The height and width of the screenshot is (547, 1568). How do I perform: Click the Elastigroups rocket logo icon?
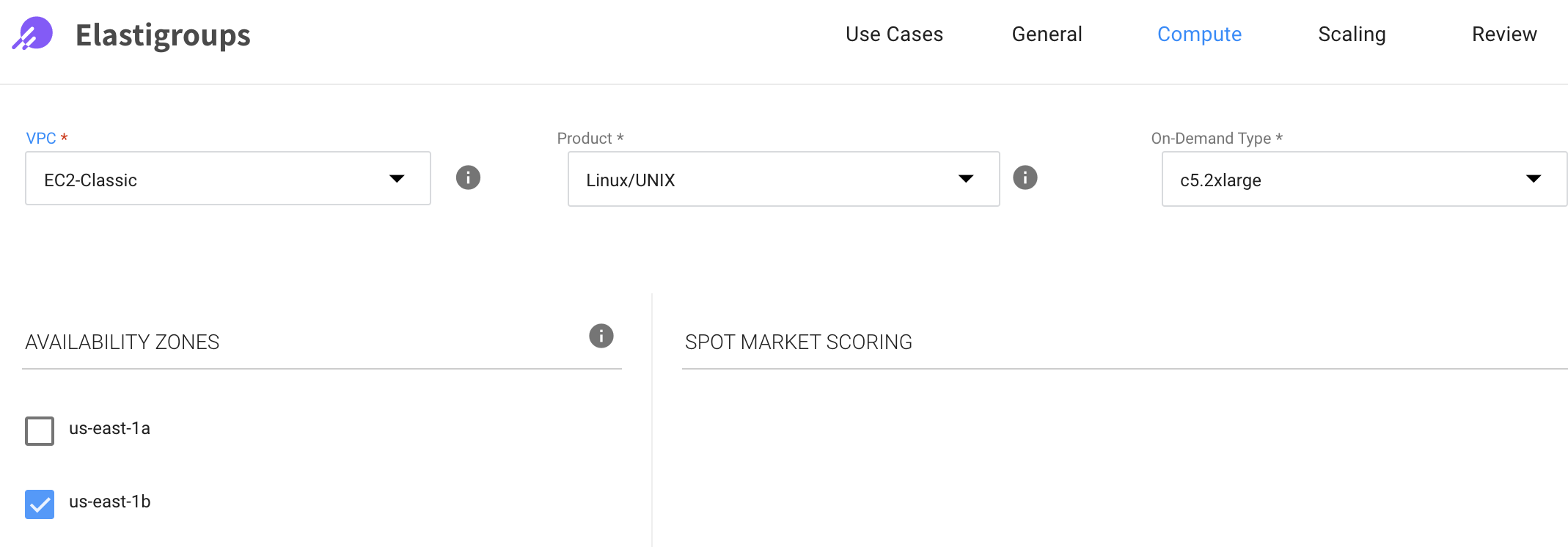pos(33,34)
